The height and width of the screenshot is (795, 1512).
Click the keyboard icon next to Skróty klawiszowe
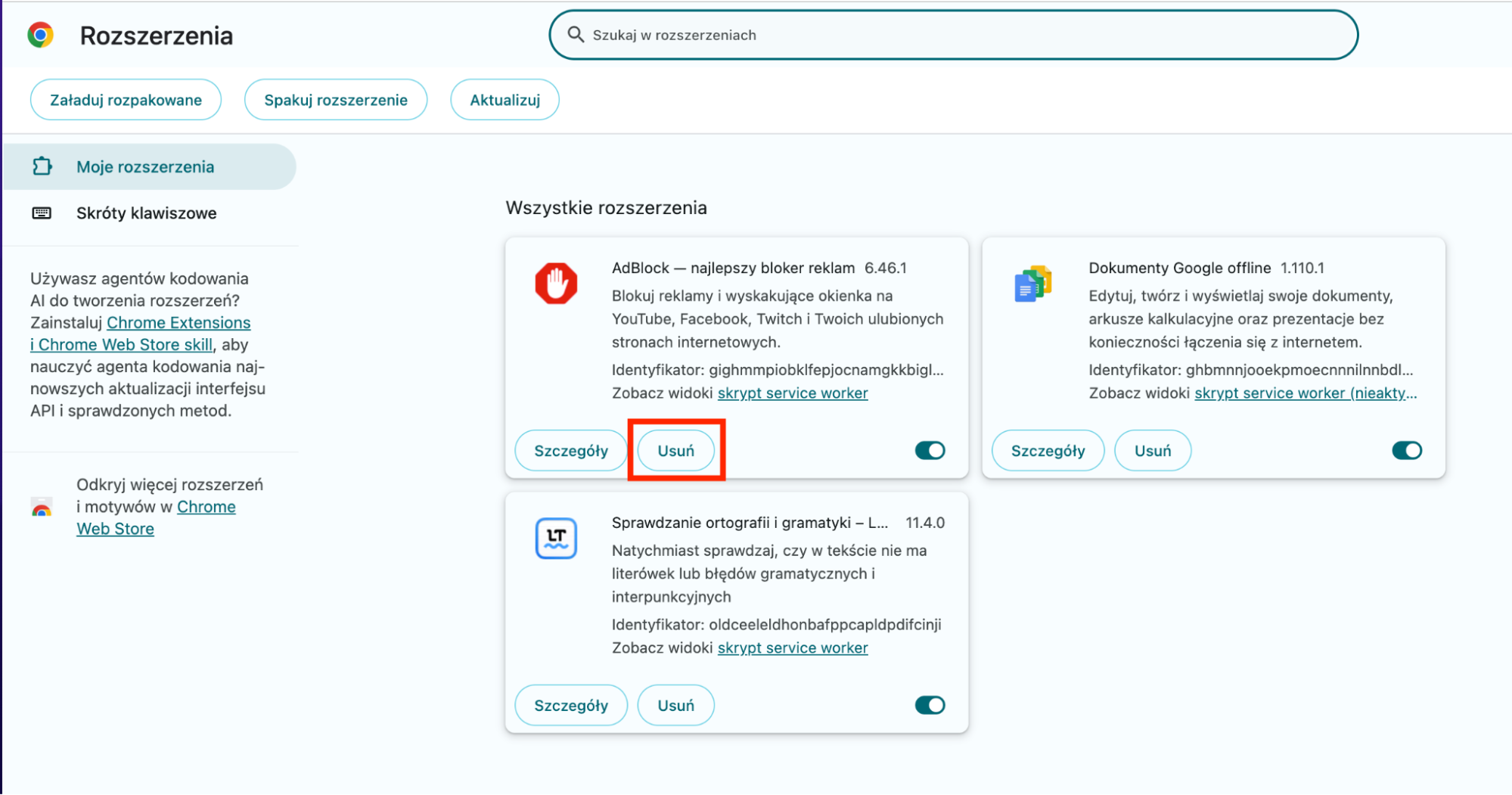tap(42, 213)
